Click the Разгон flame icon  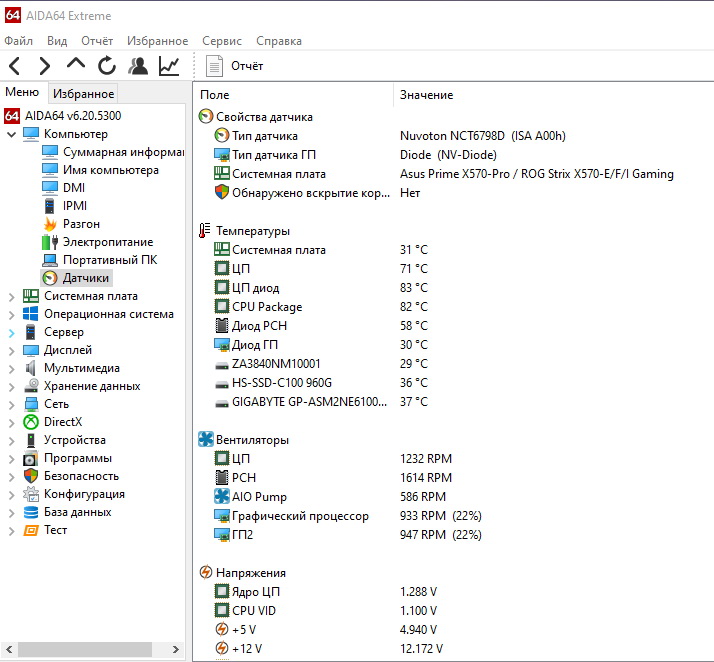(50, 224)
